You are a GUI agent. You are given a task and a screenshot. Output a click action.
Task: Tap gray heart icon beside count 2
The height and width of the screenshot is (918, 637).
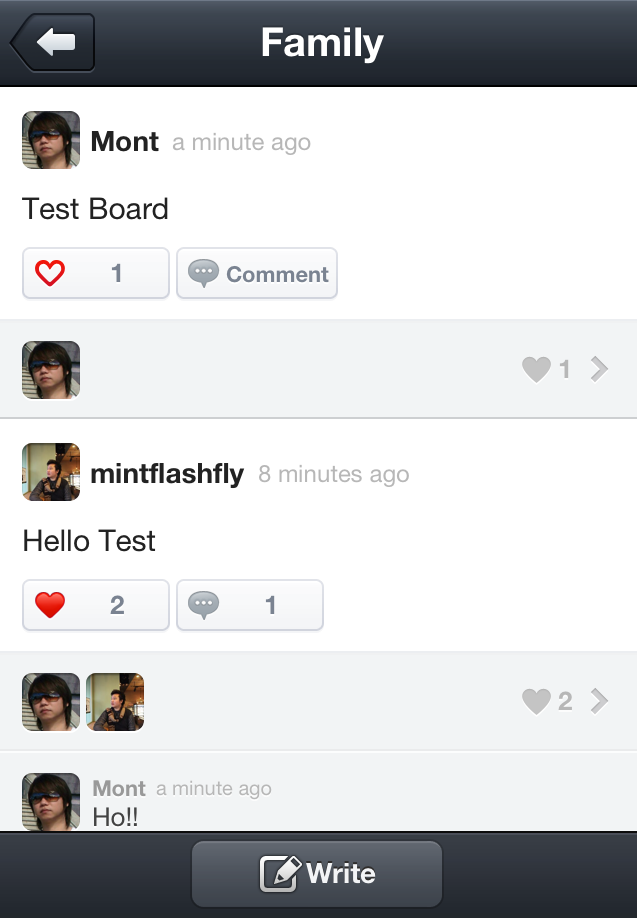(537, 702)
